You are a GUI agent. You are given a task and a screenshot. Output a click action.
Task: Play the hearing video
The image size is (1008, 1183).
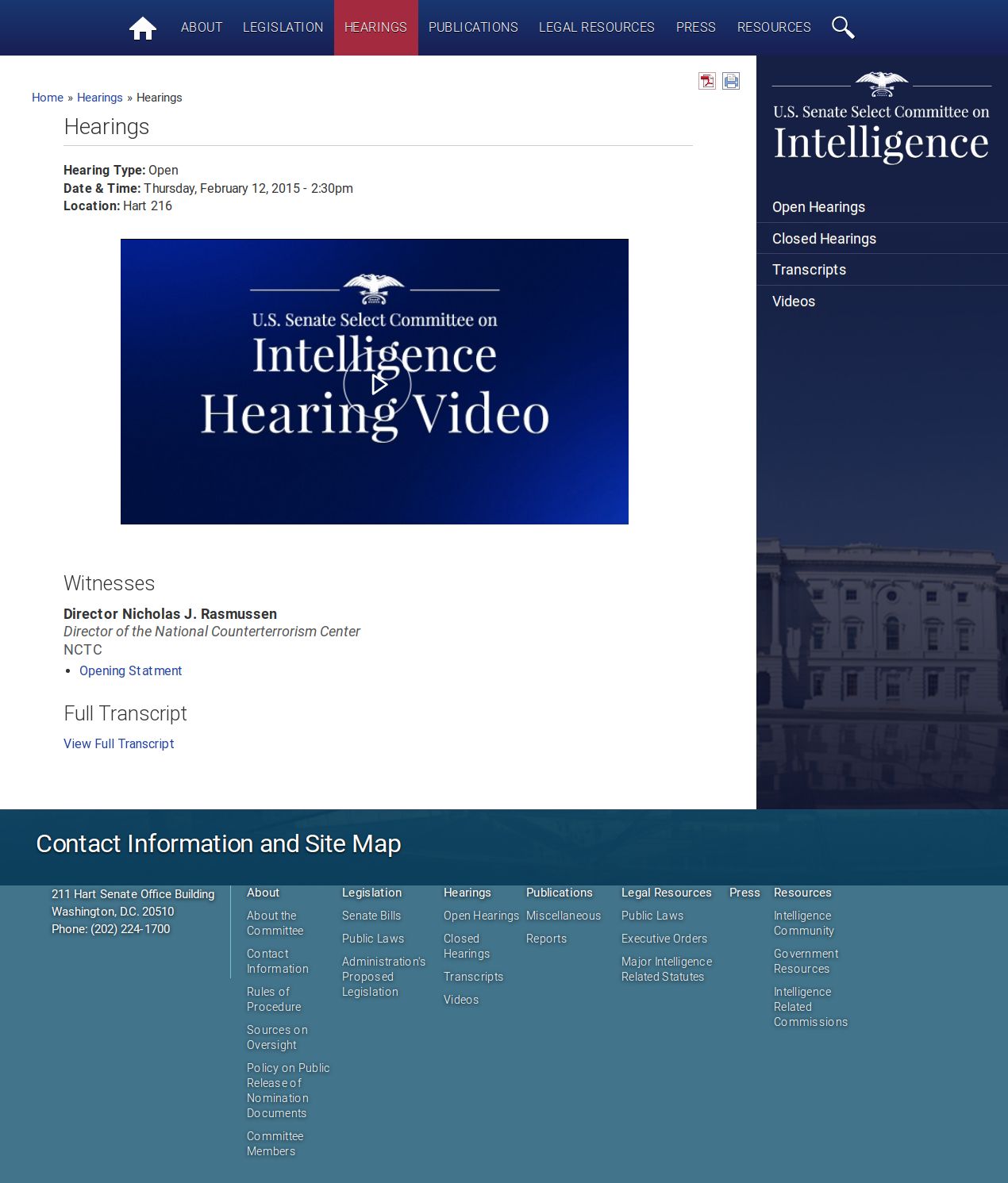click(377, 385)
